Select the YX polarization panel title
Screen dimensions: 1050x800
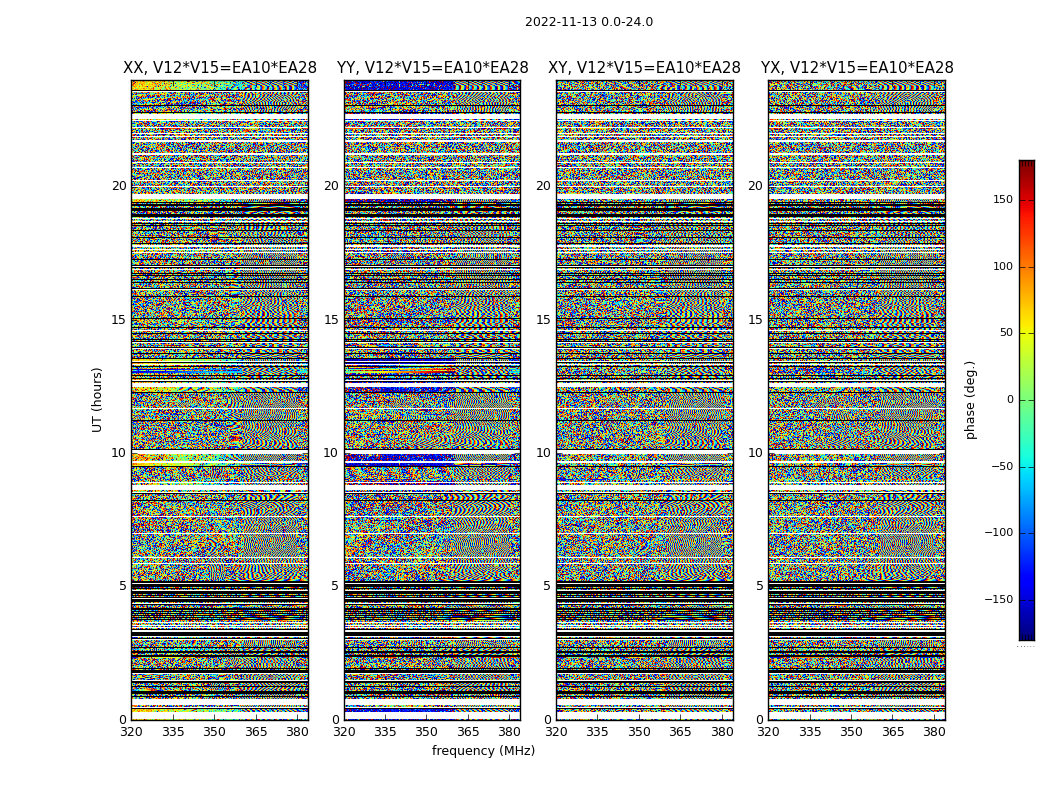coord(857,68)
